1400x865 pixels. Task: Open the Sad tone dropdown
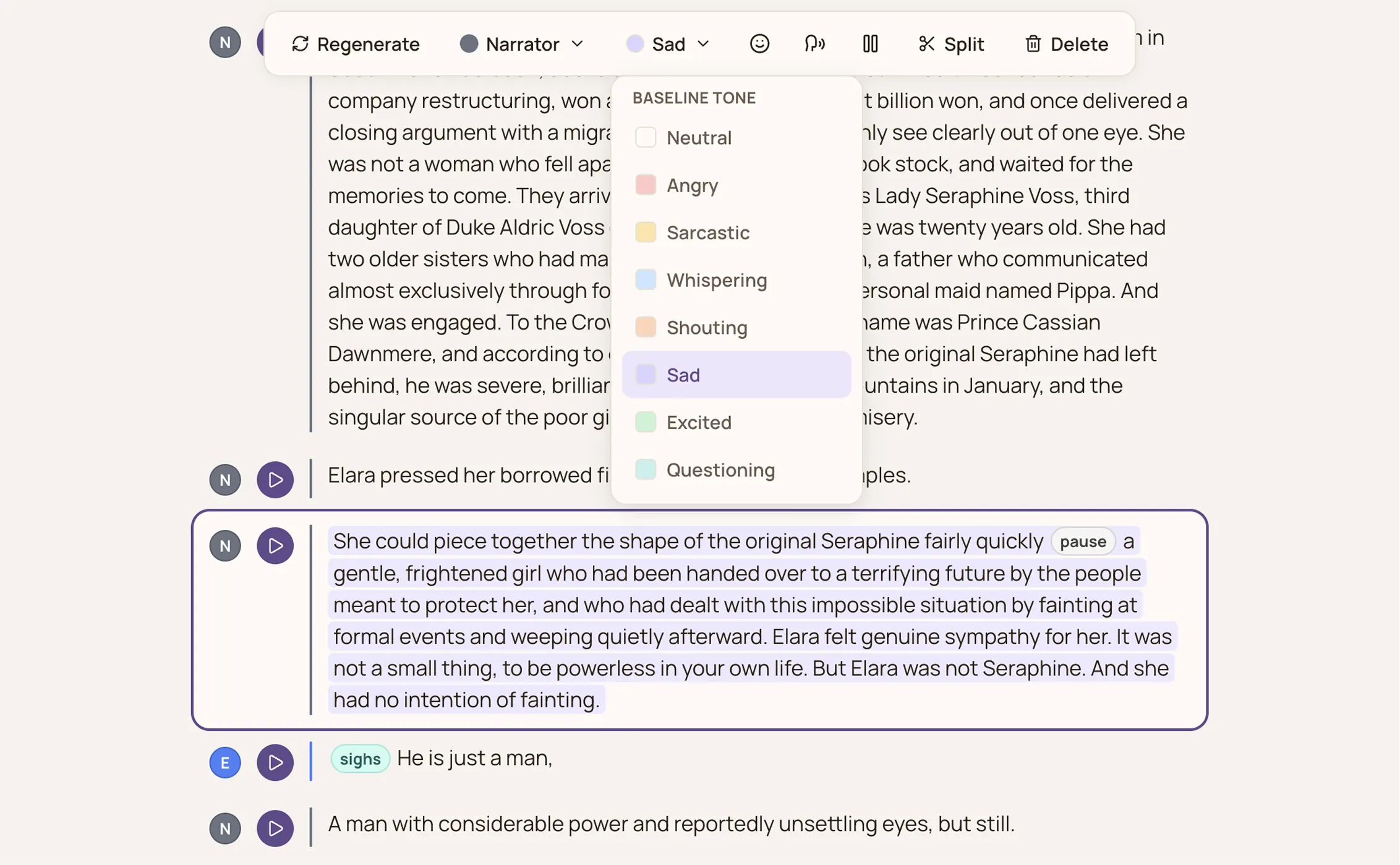[x=668, y=44]
